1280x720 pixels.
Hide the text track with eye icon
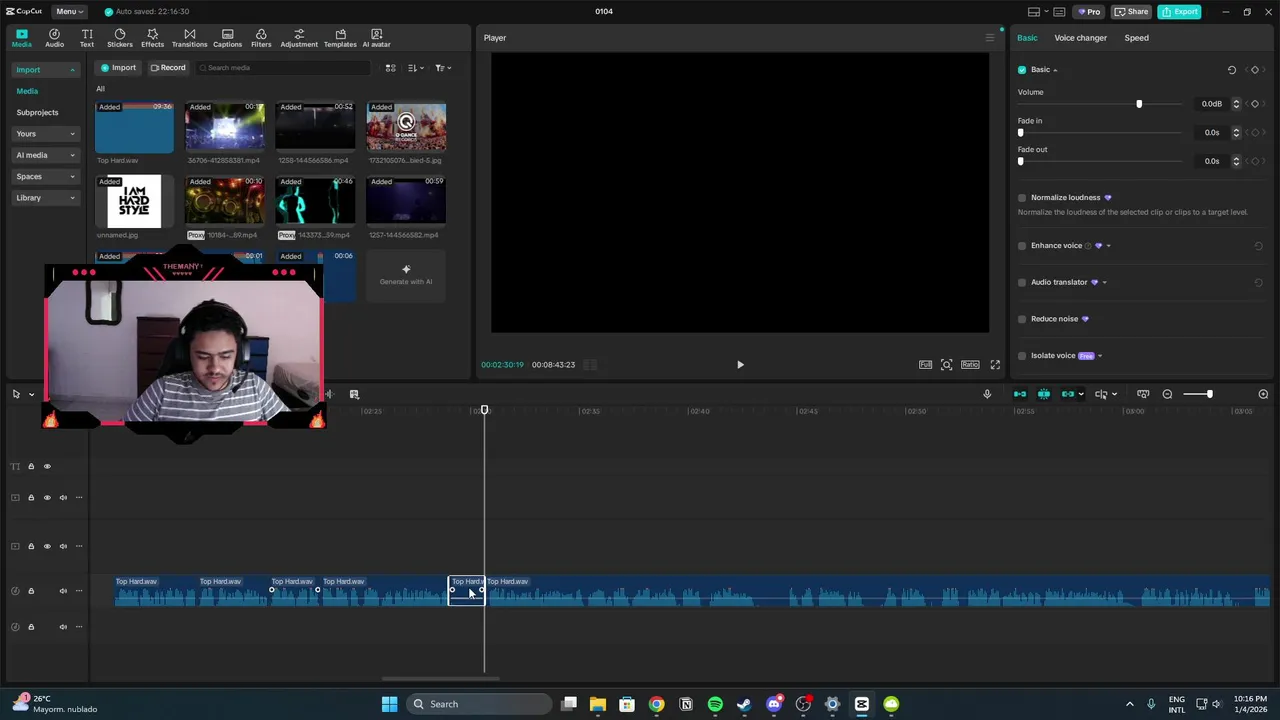pos(47,467)
